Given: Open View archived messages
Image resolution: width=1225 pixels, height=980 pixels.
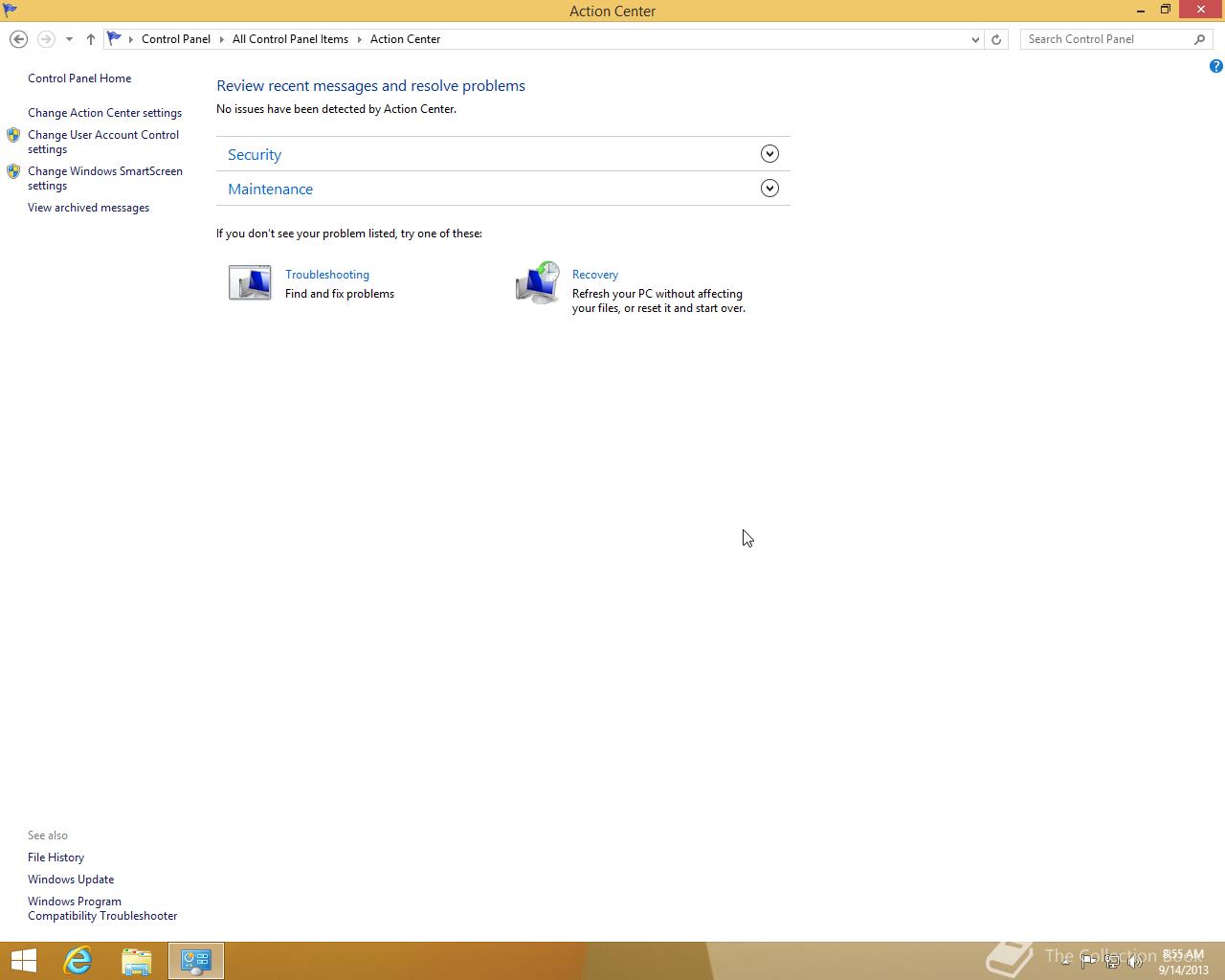Looking at the screenshot, I should click(x=88, y=208).
